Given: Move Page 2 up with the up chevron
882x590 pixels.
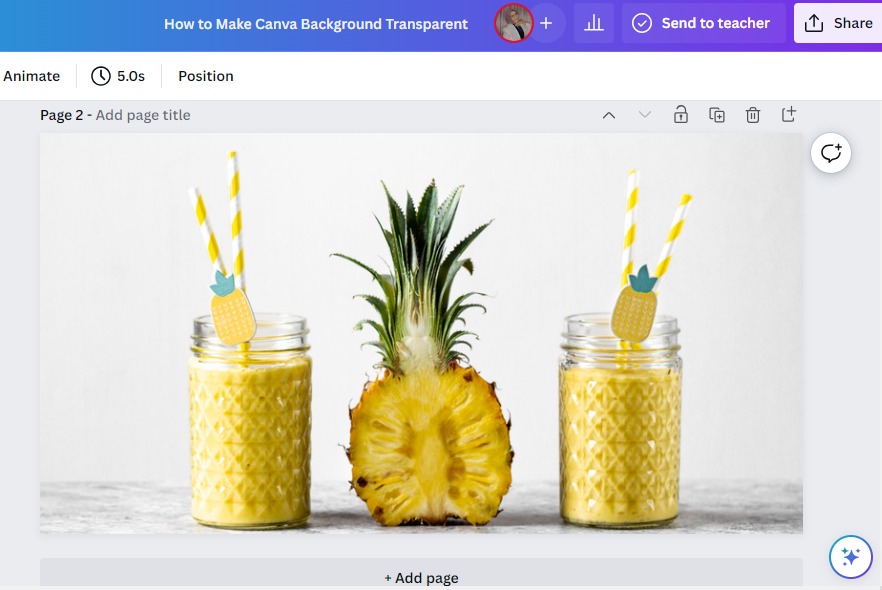Looking at the screenshot, I should point(609,114).
